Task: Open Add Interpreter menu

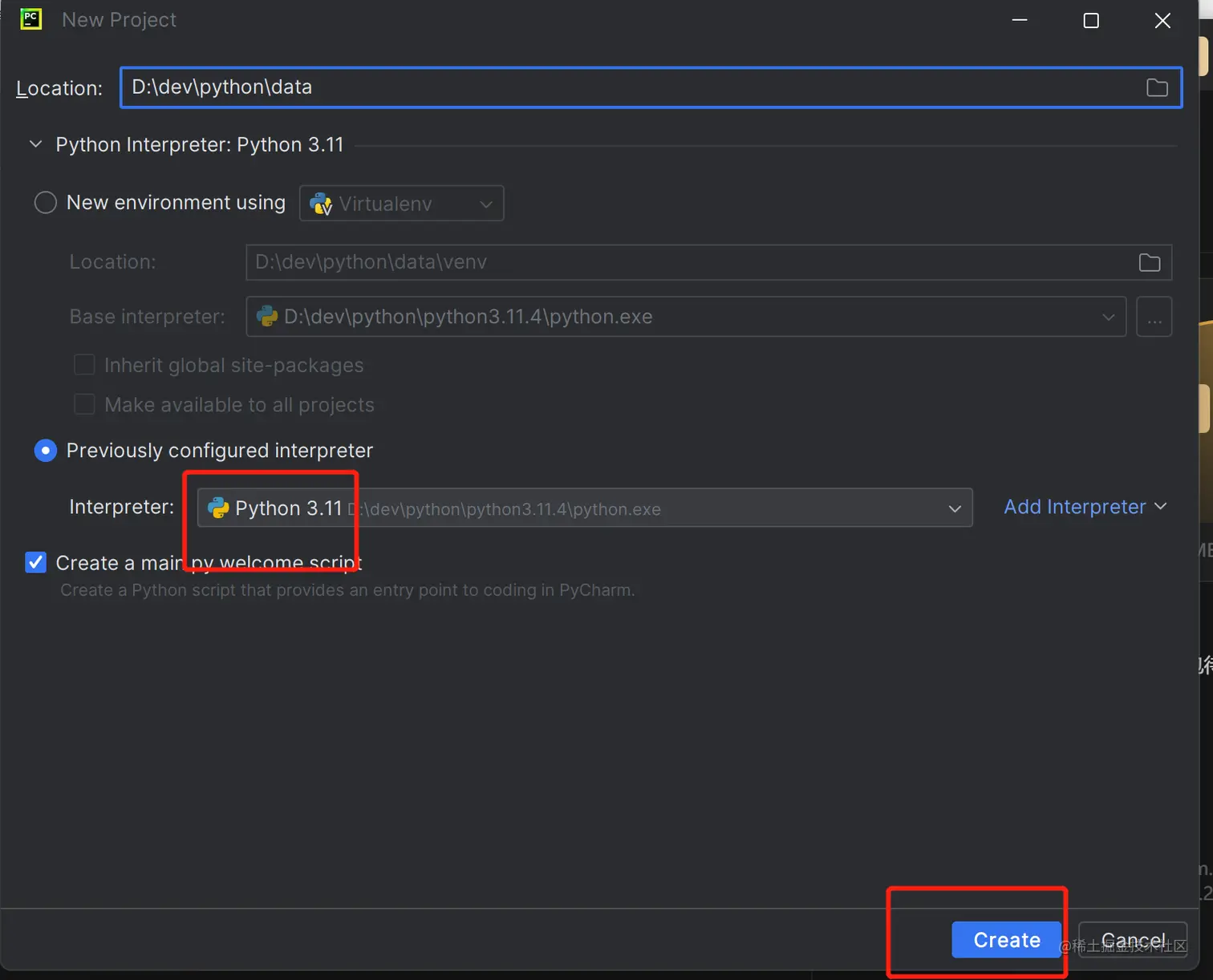Action: tap(1085, 507)
